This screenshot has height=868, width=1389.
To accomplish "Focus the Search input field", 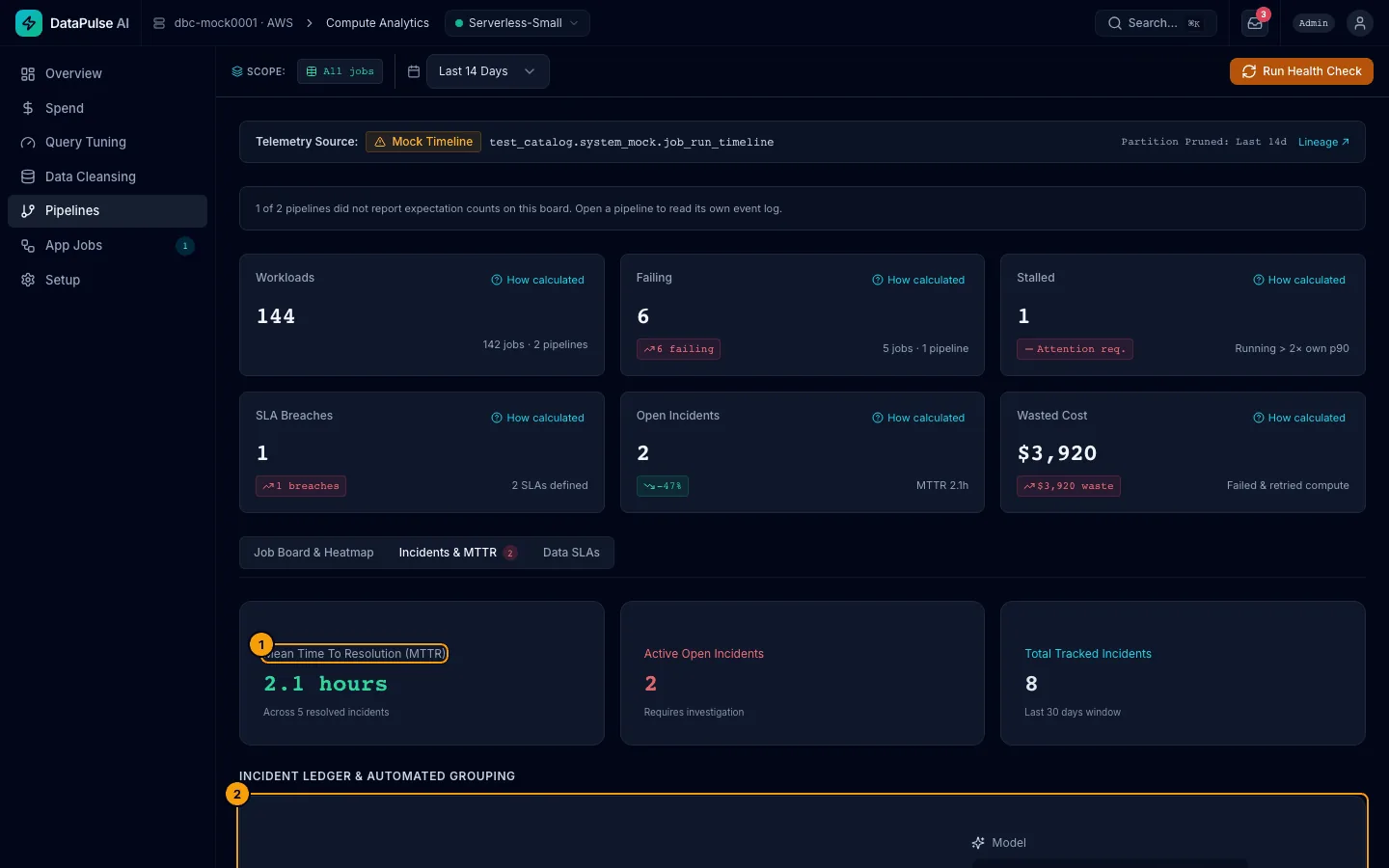I will point(1156,23).
